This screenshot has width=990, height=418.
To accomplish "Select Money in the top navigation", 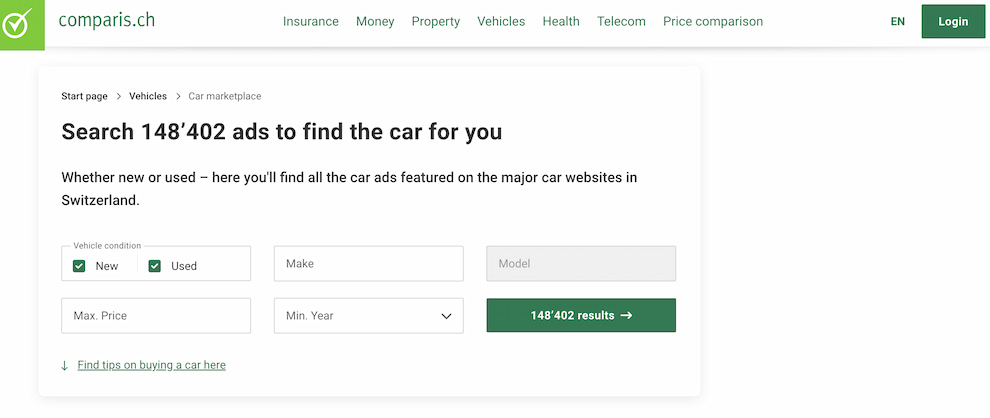I will (x=375, y=21).
